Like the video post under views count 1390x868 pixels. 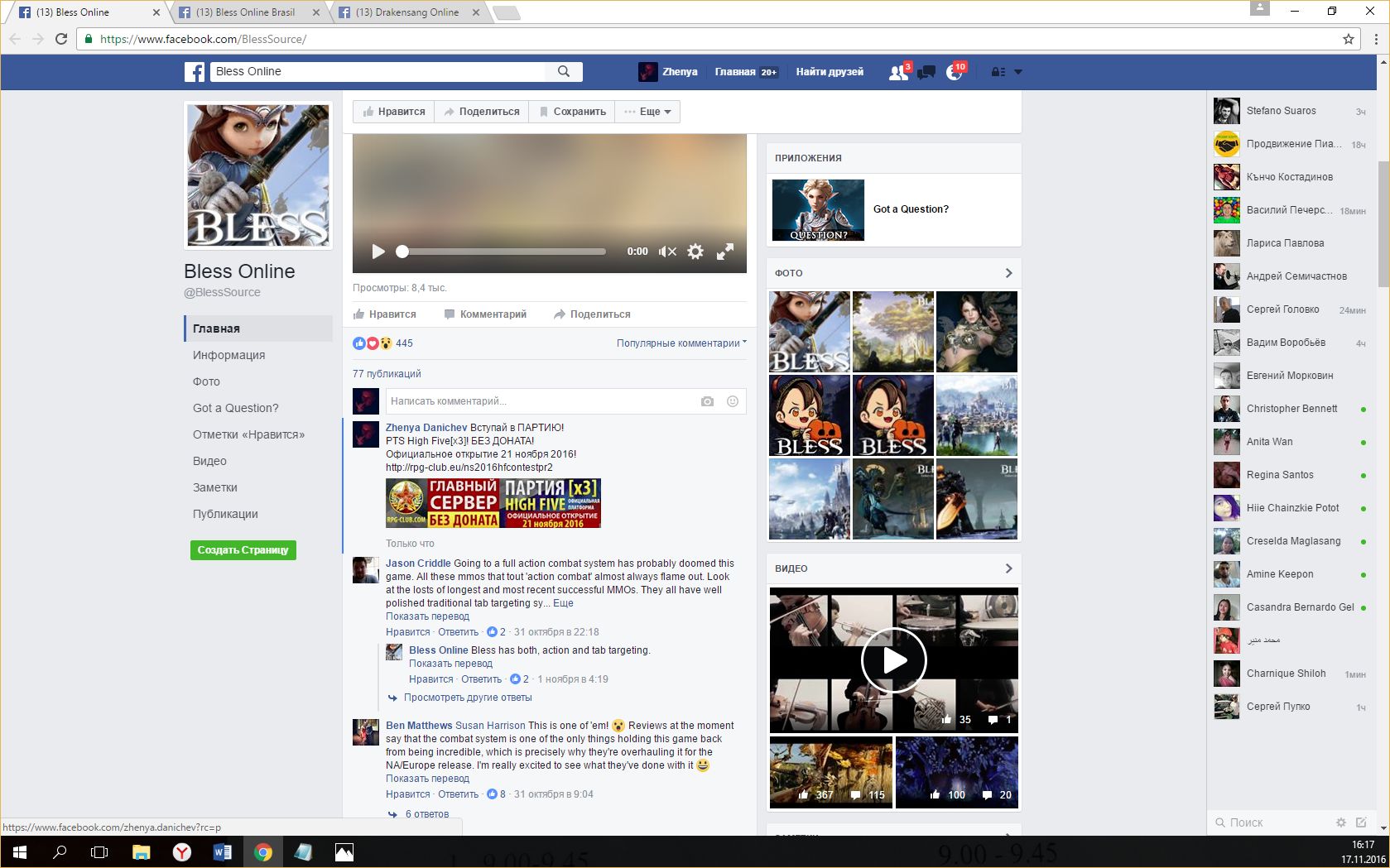click(385, 314)
